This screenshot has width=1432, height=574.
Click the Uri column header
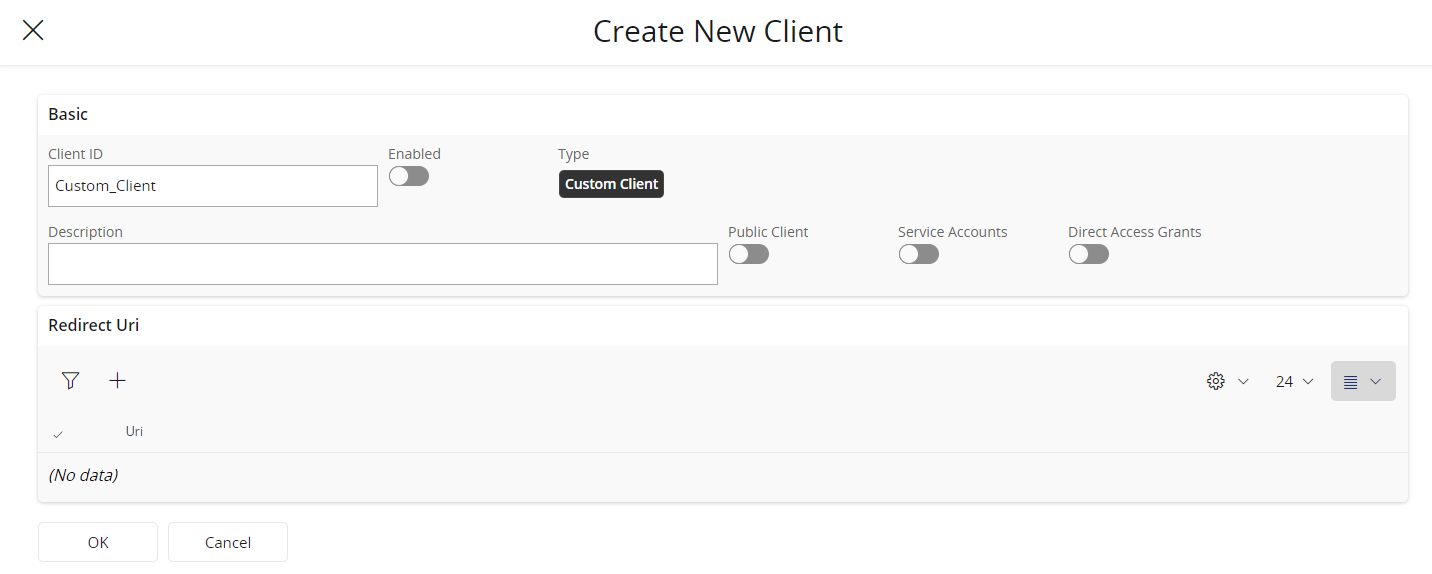(134, 431)
